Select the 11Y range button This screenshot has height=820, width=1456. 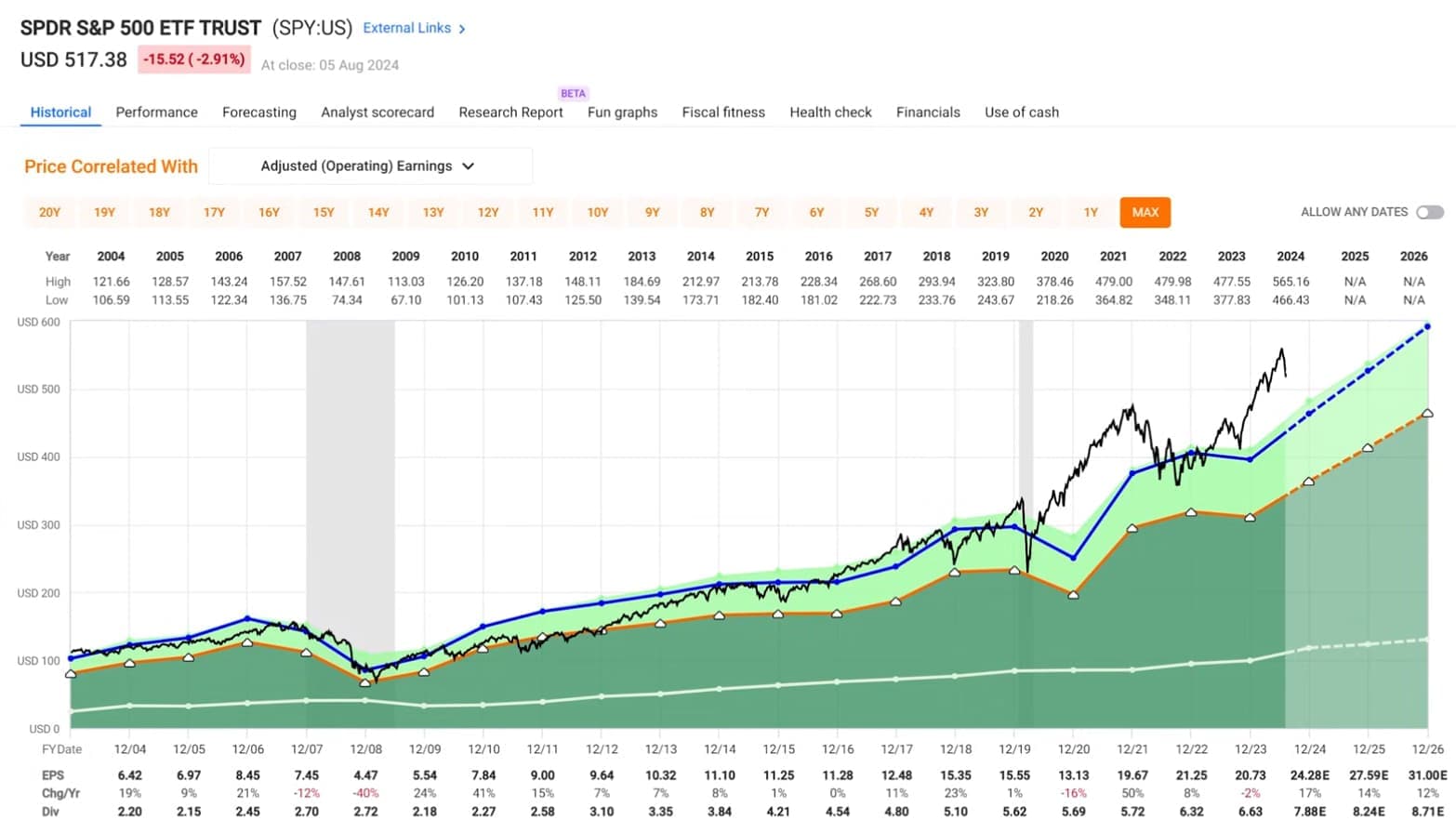pyautogui.click(x=543, y=212)
